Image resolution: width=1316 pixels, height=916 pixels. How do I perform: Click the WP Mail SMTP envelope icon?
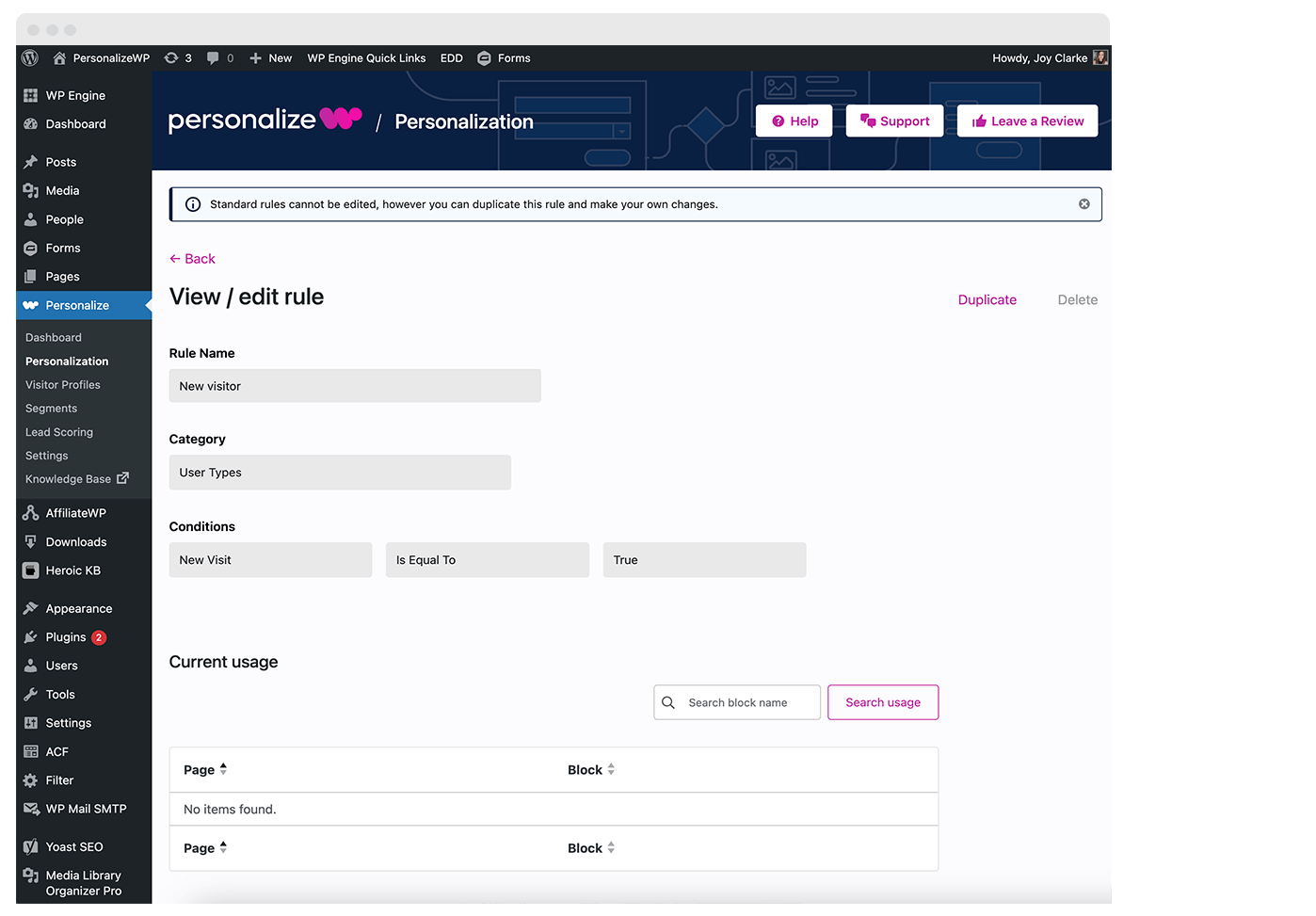(x=31, y=808)
